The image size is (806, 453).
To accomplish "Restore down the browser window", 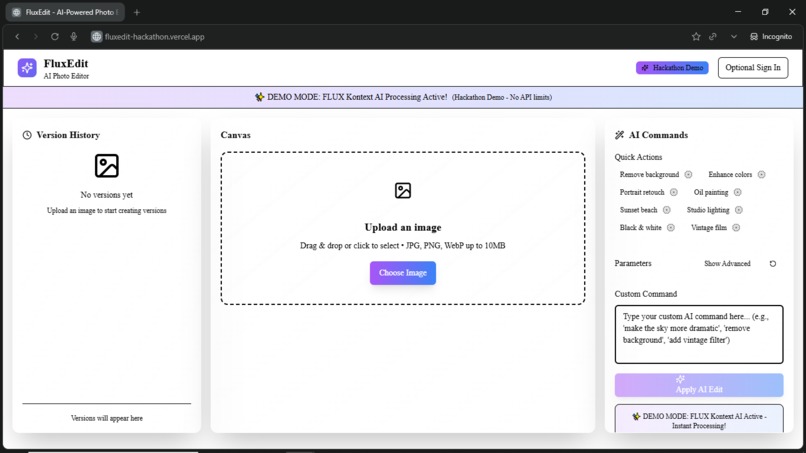I will point(765,12).
